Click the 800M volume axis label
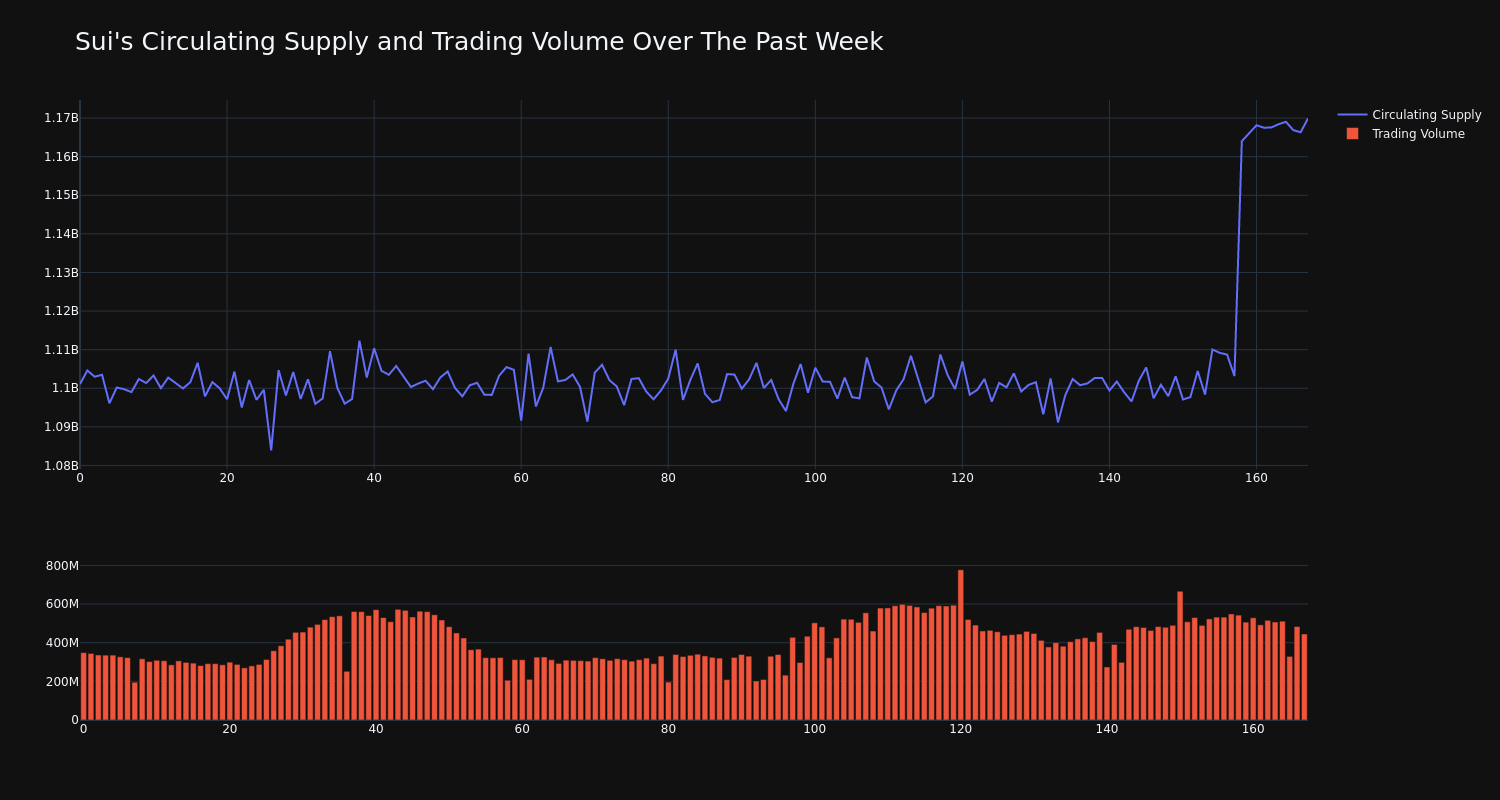 point(62,565)
